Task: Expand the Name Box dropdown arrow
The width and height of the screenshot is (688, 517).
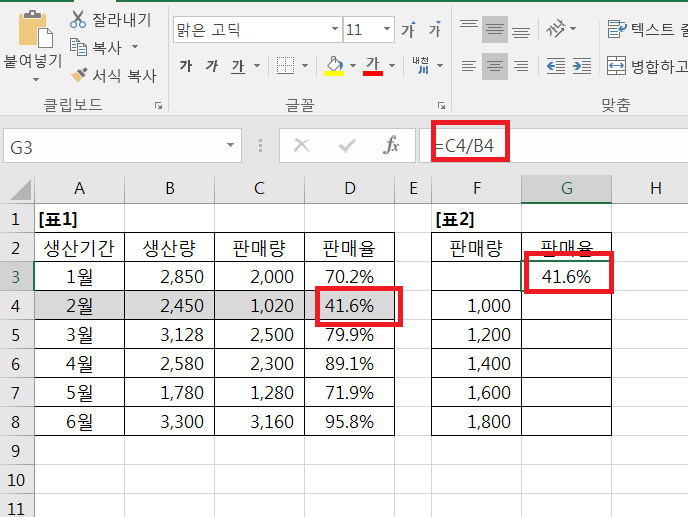Action: (x=231, y=147)
